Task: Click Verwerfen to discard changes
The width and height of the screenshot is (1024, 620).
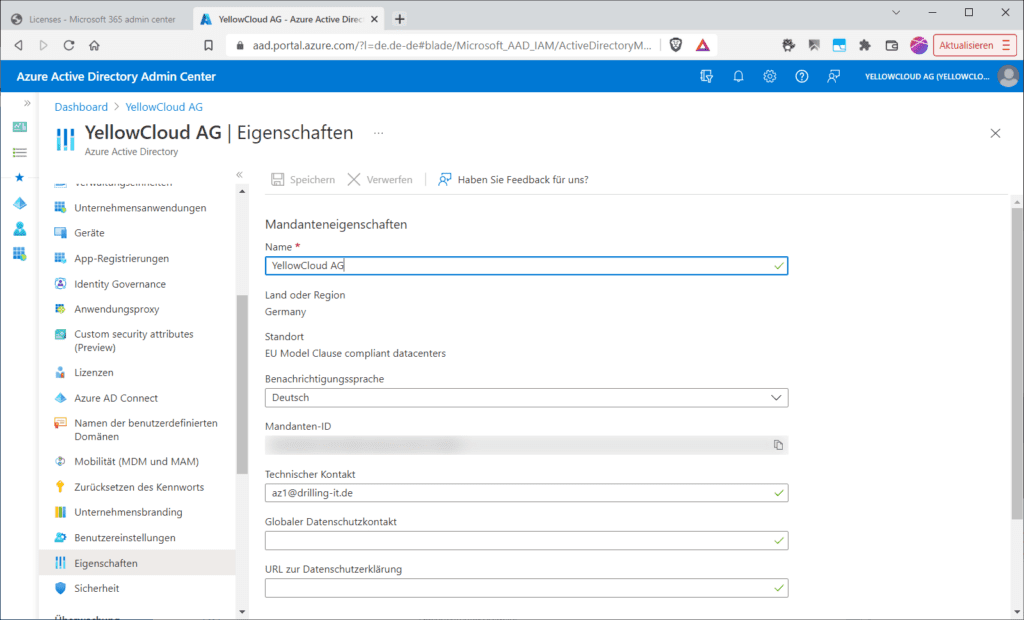Action: tap(380, 180)
